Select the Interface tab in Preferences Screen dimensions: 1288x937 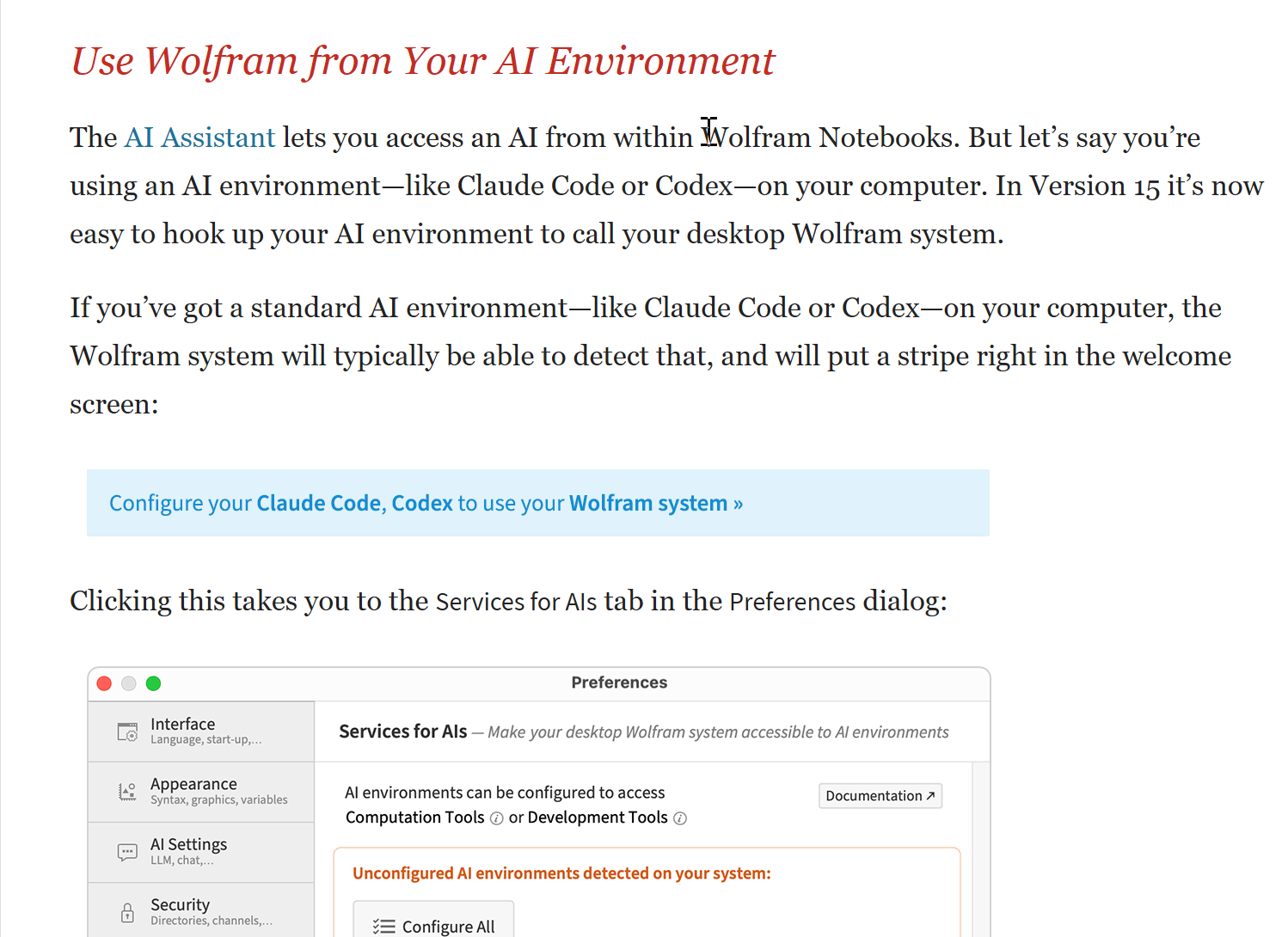coord(201,732)
